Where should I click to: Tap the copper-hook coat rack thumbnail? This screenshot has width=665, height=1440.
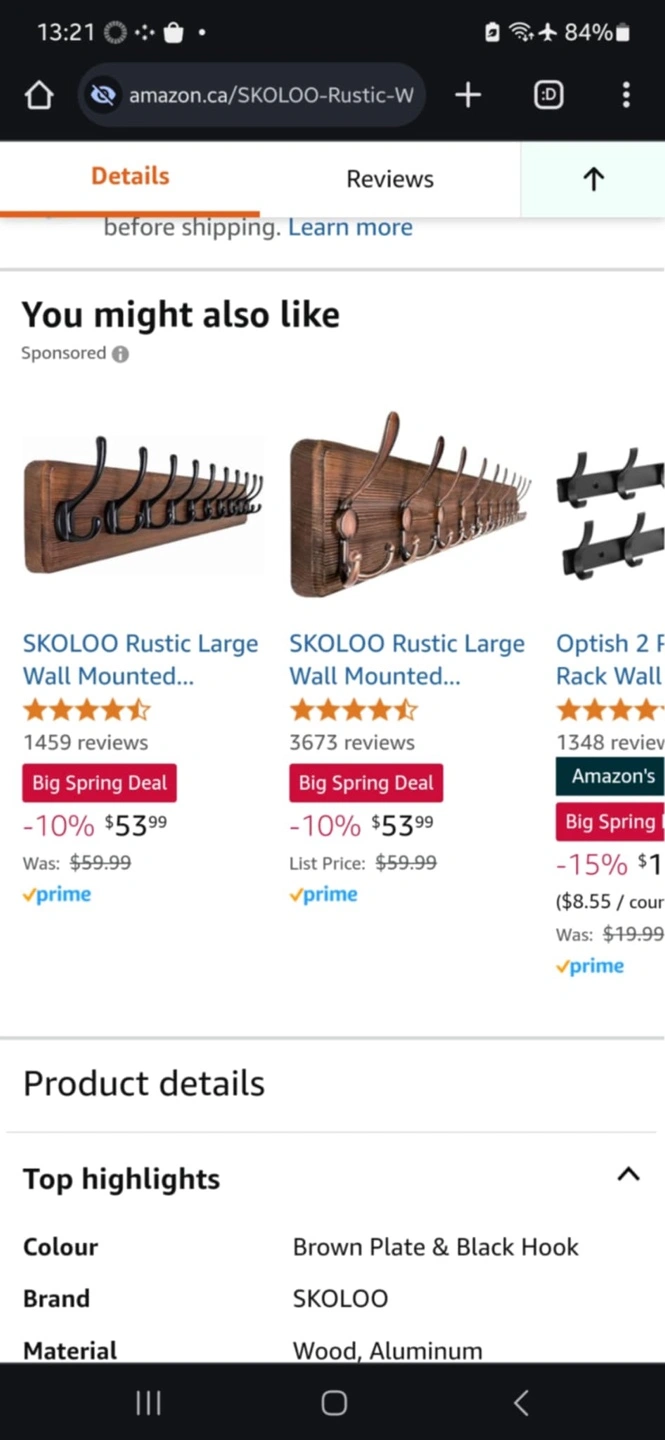[410, 504]
